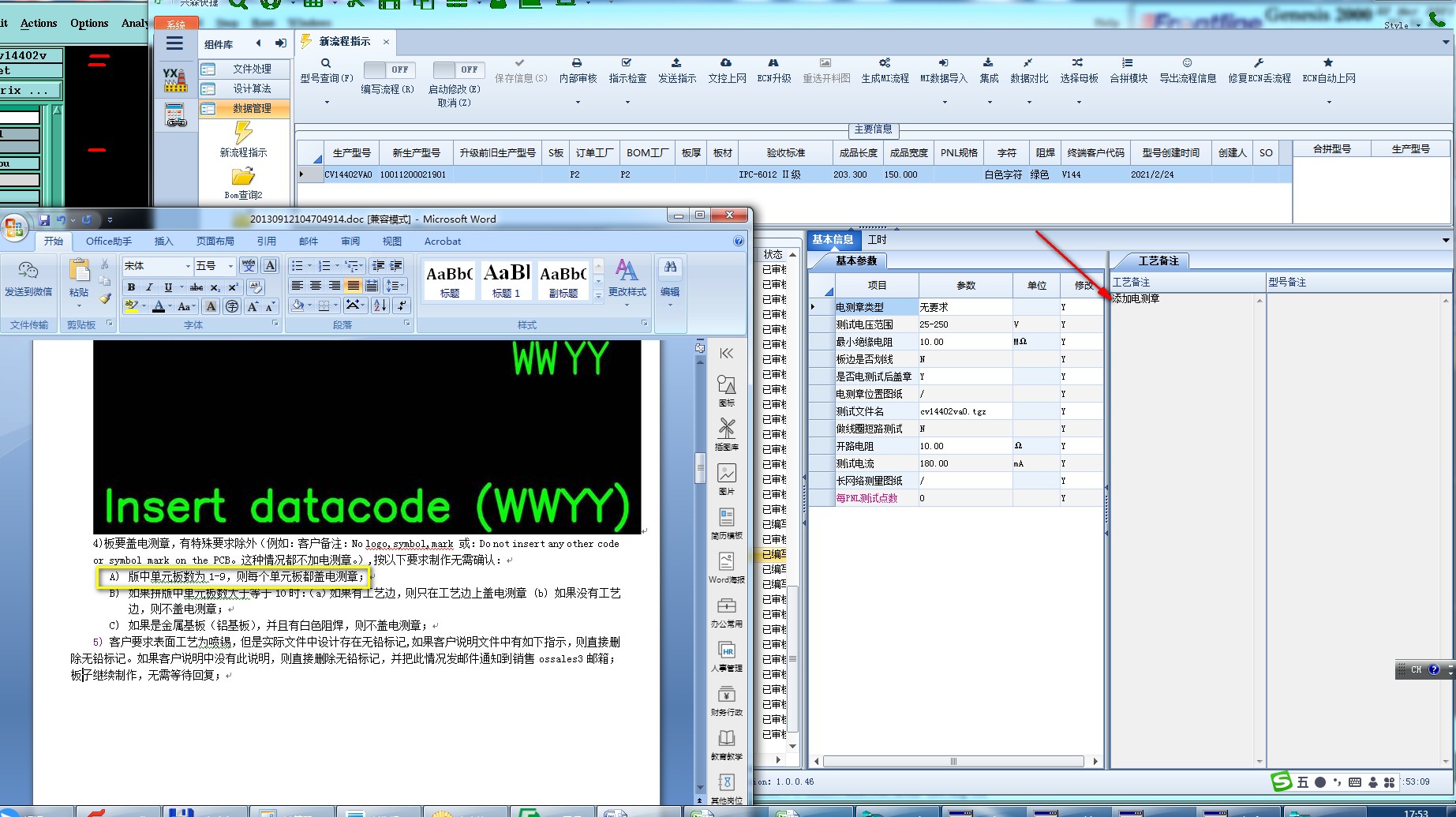This screenshot has width=1456, height=817.
Task: Click 发送到微信 button in Word
Action: tap(28, 279)
